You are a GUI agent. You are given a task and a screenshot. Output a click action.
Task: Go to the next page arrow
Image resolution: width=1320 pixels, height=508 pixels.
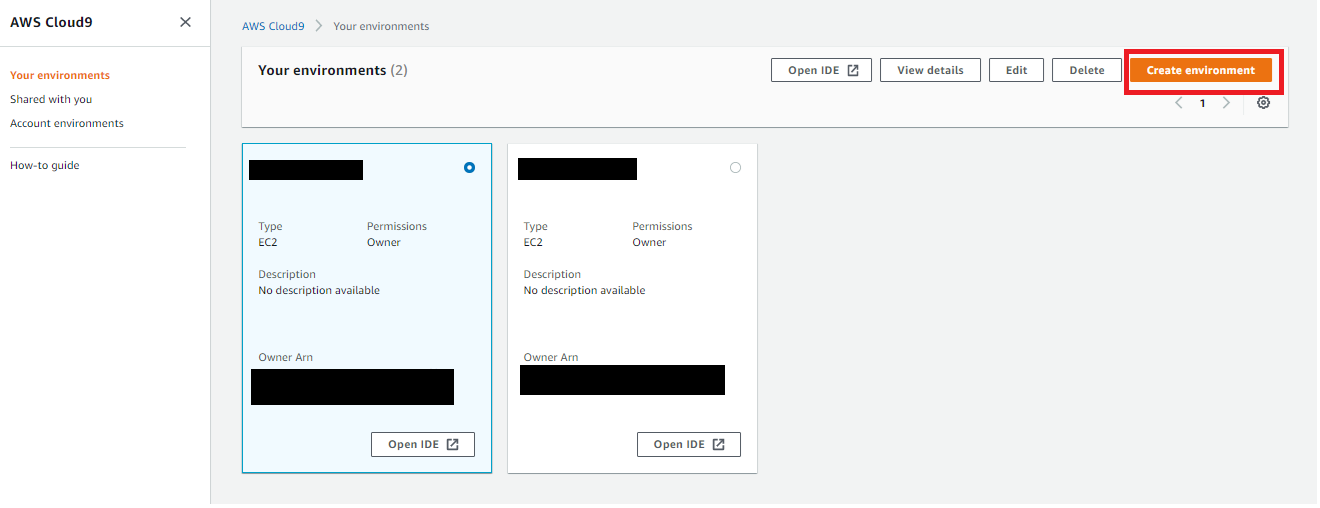coord(1226,103)
